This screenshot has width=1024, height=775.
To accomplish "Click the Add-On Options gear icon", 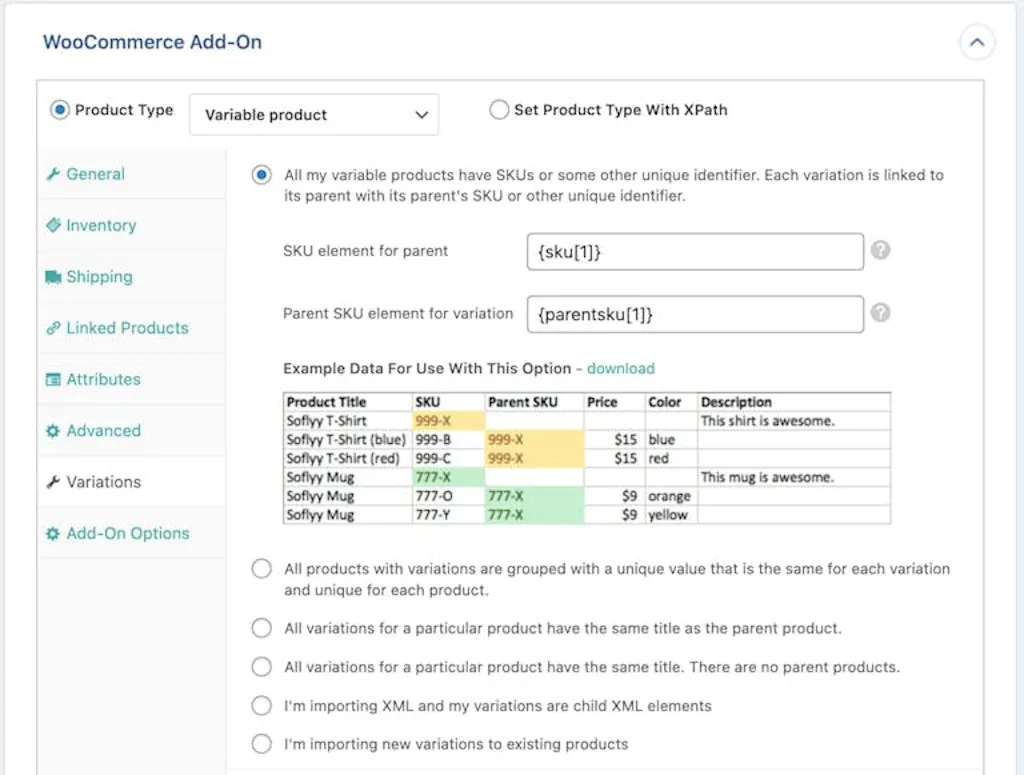I will pyautogui.click(x=54, y=533).
